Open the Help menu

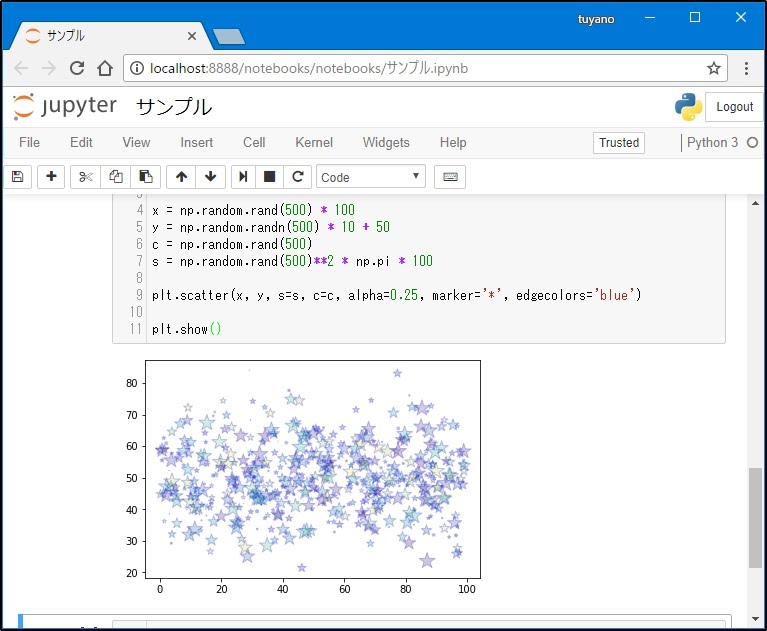[453, 142]
